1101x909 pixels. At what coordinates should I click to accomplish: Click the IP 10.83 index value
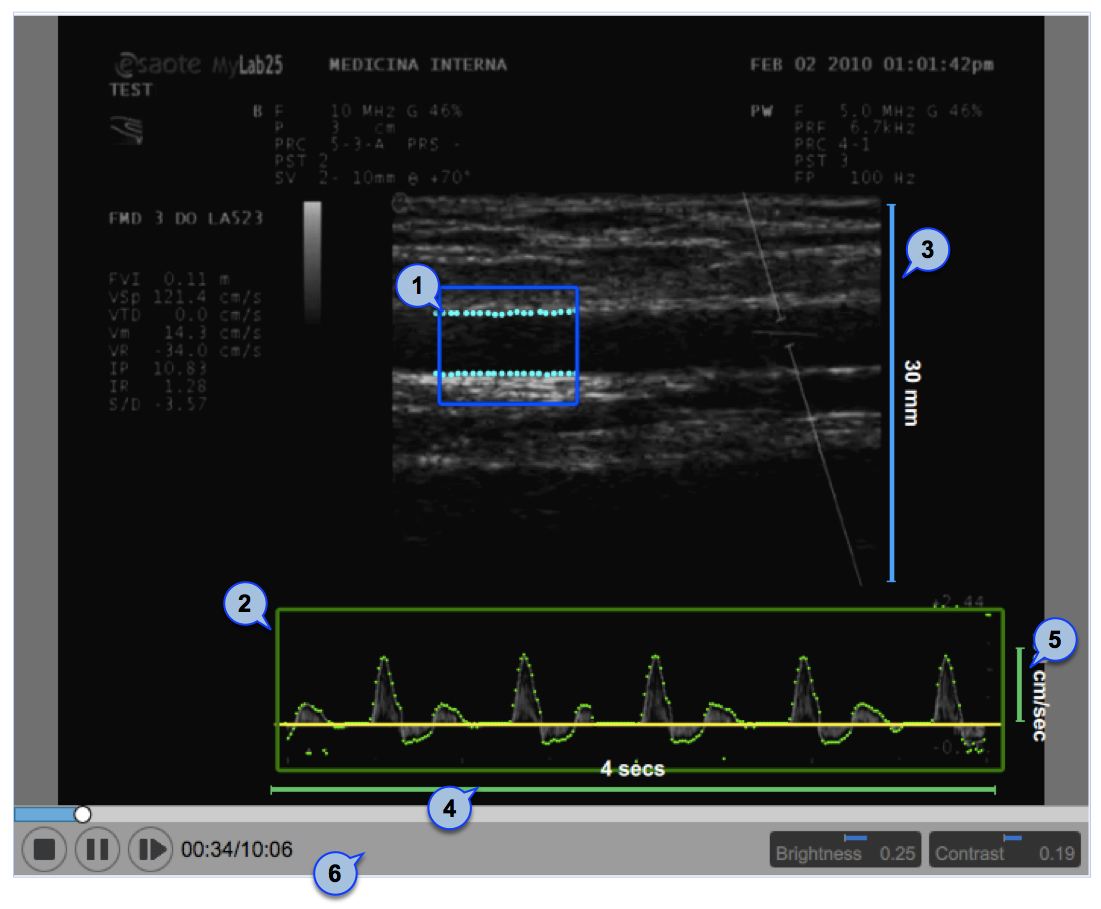[158, 369]
